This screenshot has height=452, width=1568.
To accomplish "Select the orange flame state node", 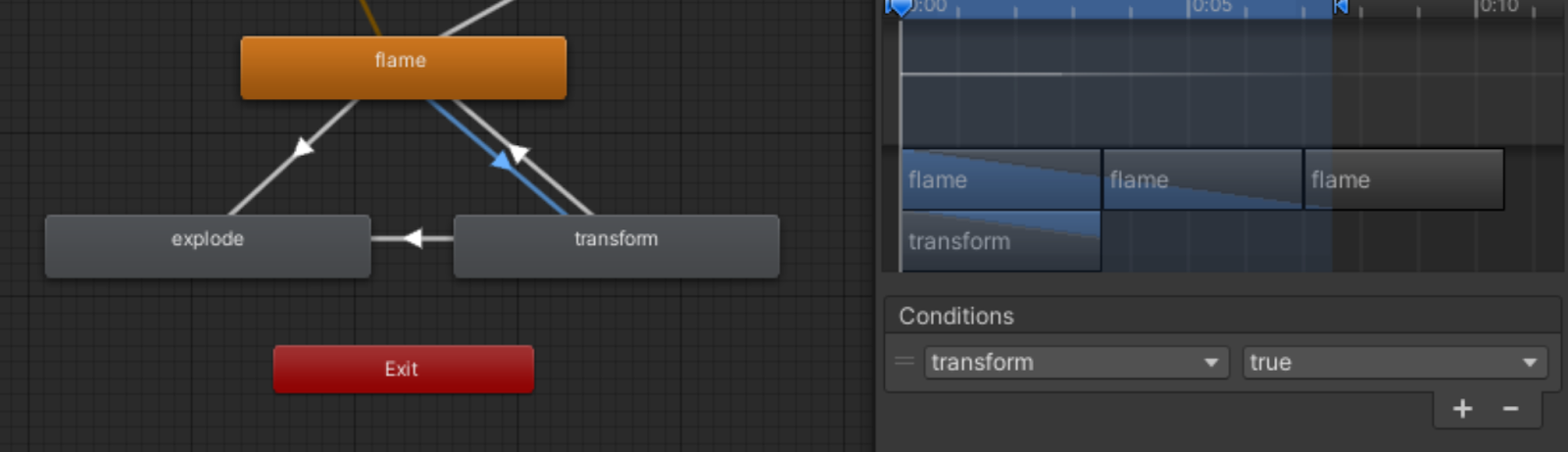I will click(x=403, y=67).
